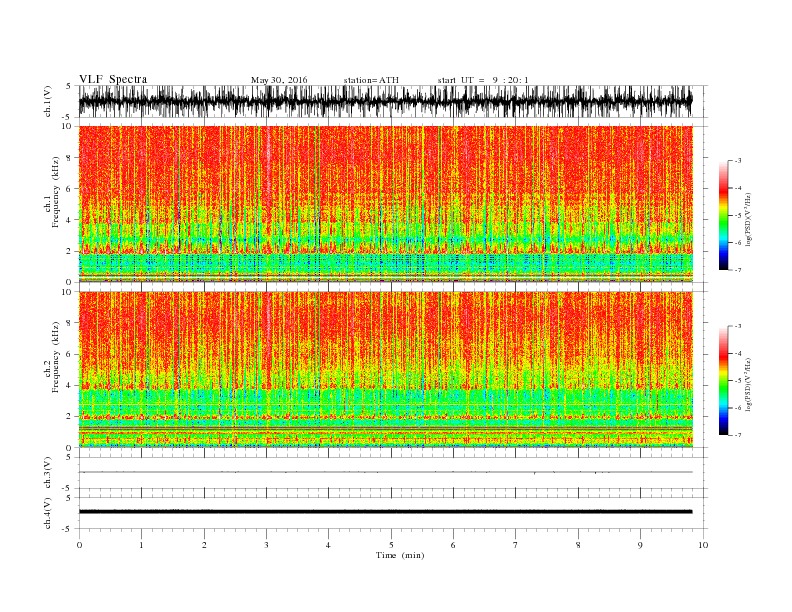
Task: Click the thick black ch.4 voltage trace
Action: pyautogui.click(x=385, y=512)
